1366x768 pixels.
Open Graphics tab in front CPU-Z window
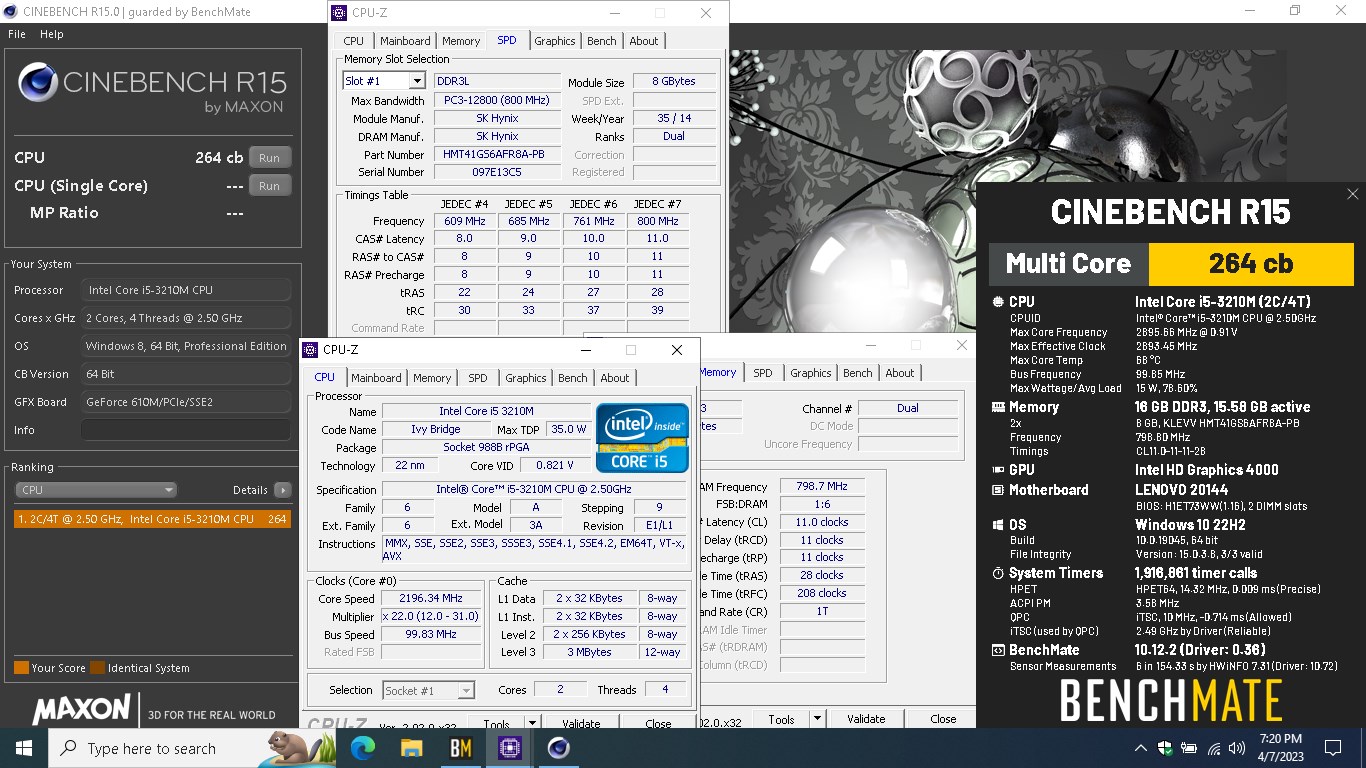coord(526,378)
